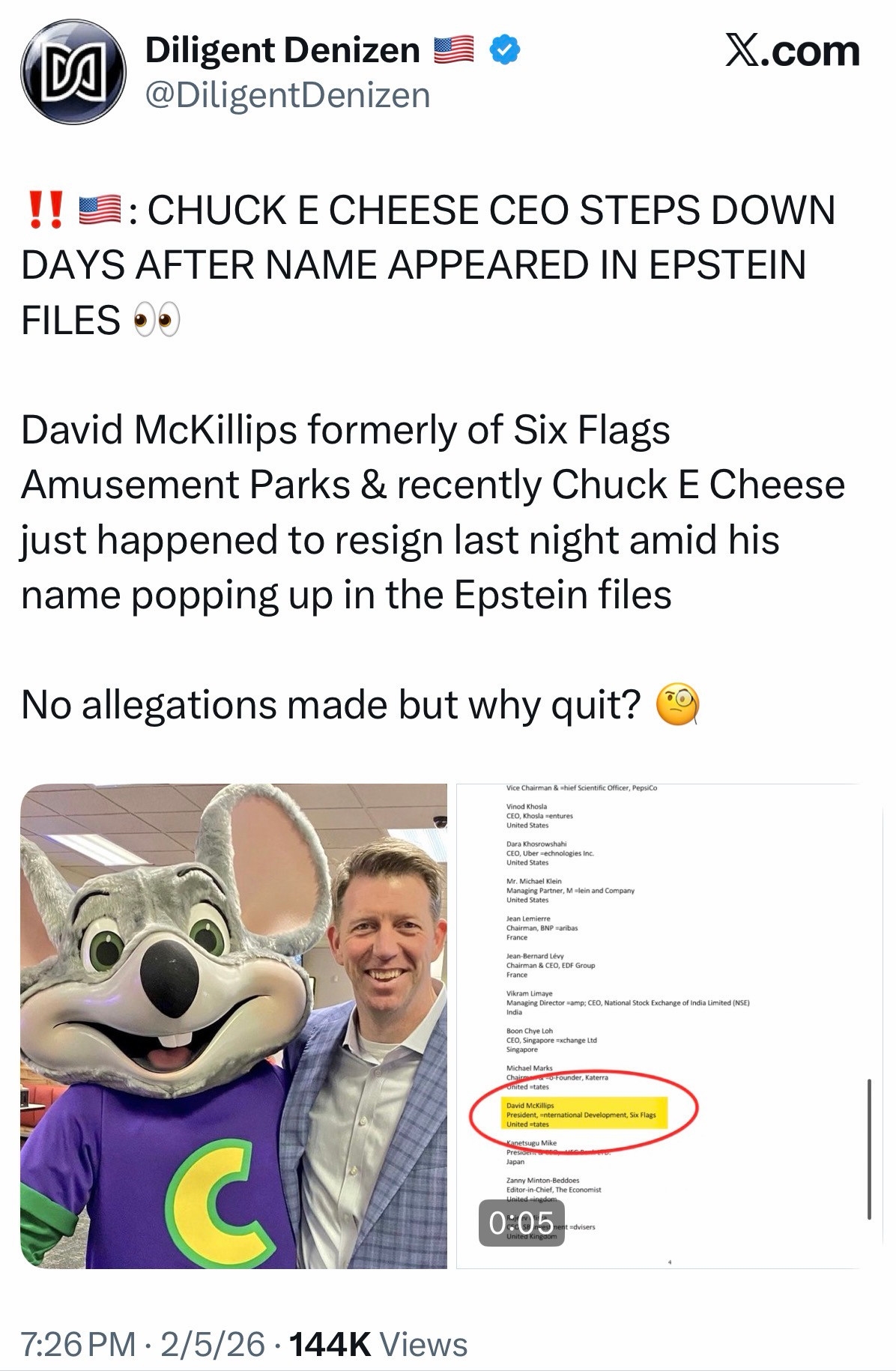Play the document list video
Image resolution: width=896 pixels, height=1371 pixels.
coord(657,1026)
